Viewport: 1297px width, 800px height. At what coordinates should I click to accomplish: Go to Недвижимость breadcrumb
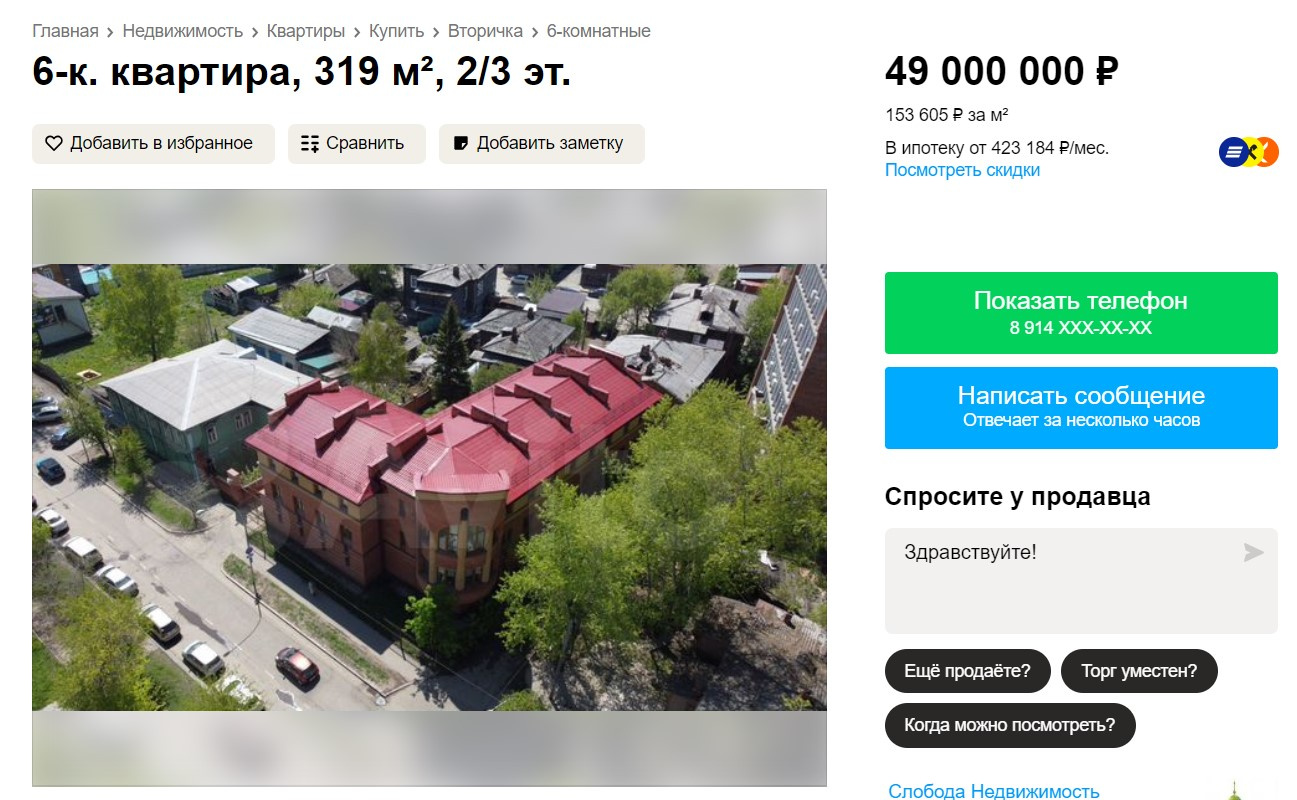pos(183,31)
